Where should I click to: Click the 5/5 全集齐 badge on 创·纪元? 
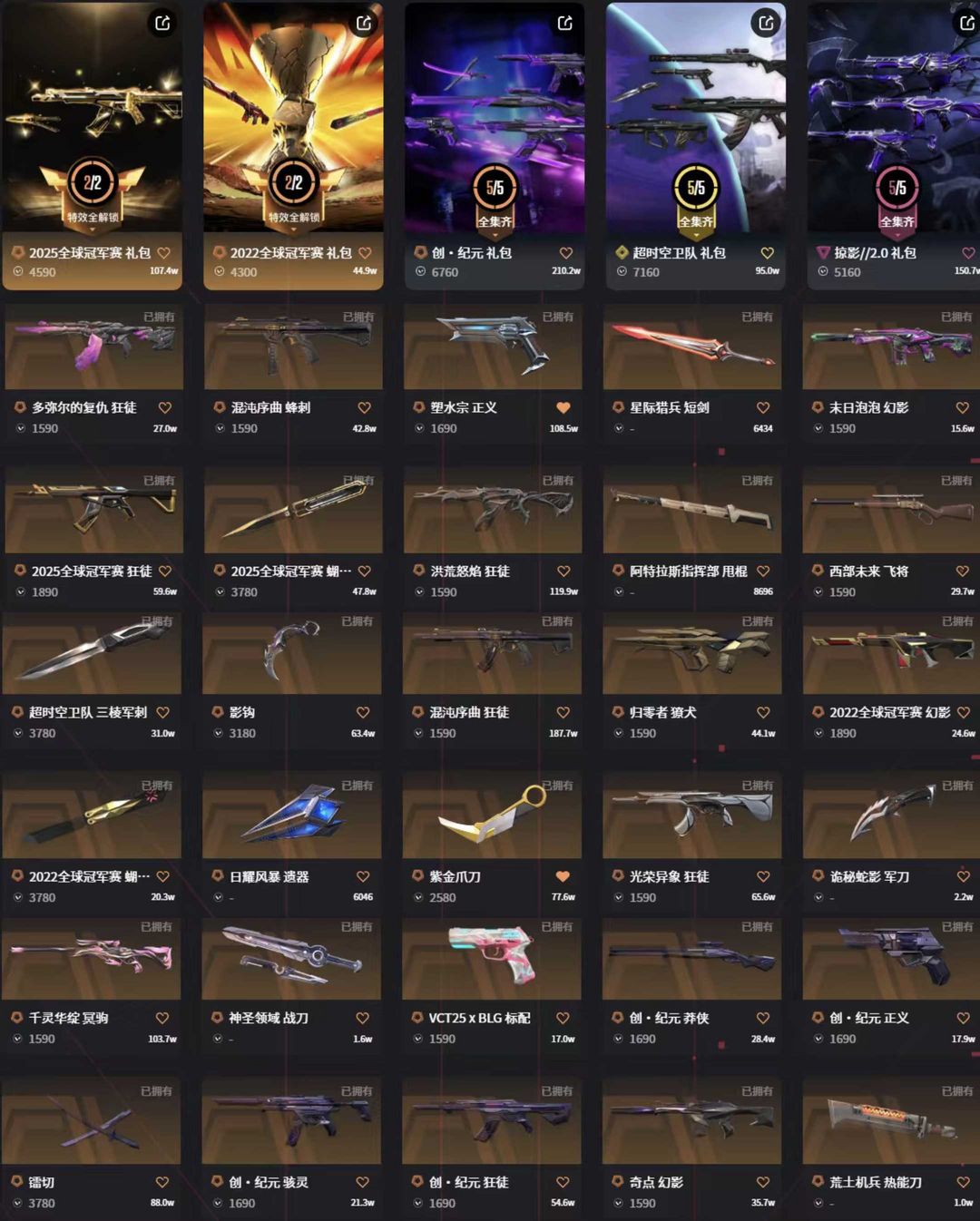[x=495, y=197]
